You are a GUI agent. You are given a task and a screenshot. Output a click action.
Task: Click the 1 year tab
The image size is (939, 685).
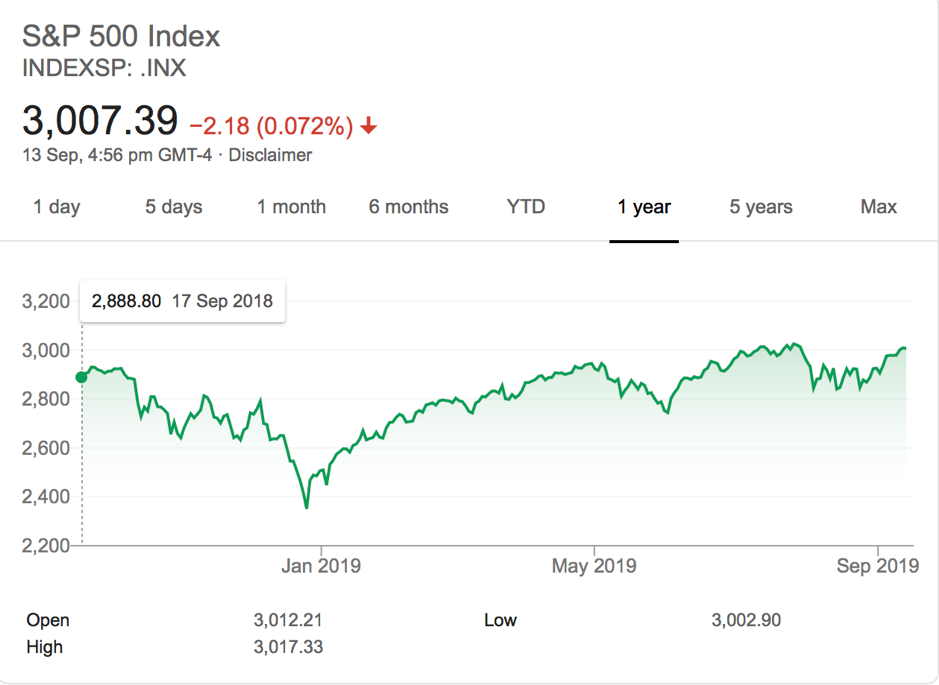point(644,207)
